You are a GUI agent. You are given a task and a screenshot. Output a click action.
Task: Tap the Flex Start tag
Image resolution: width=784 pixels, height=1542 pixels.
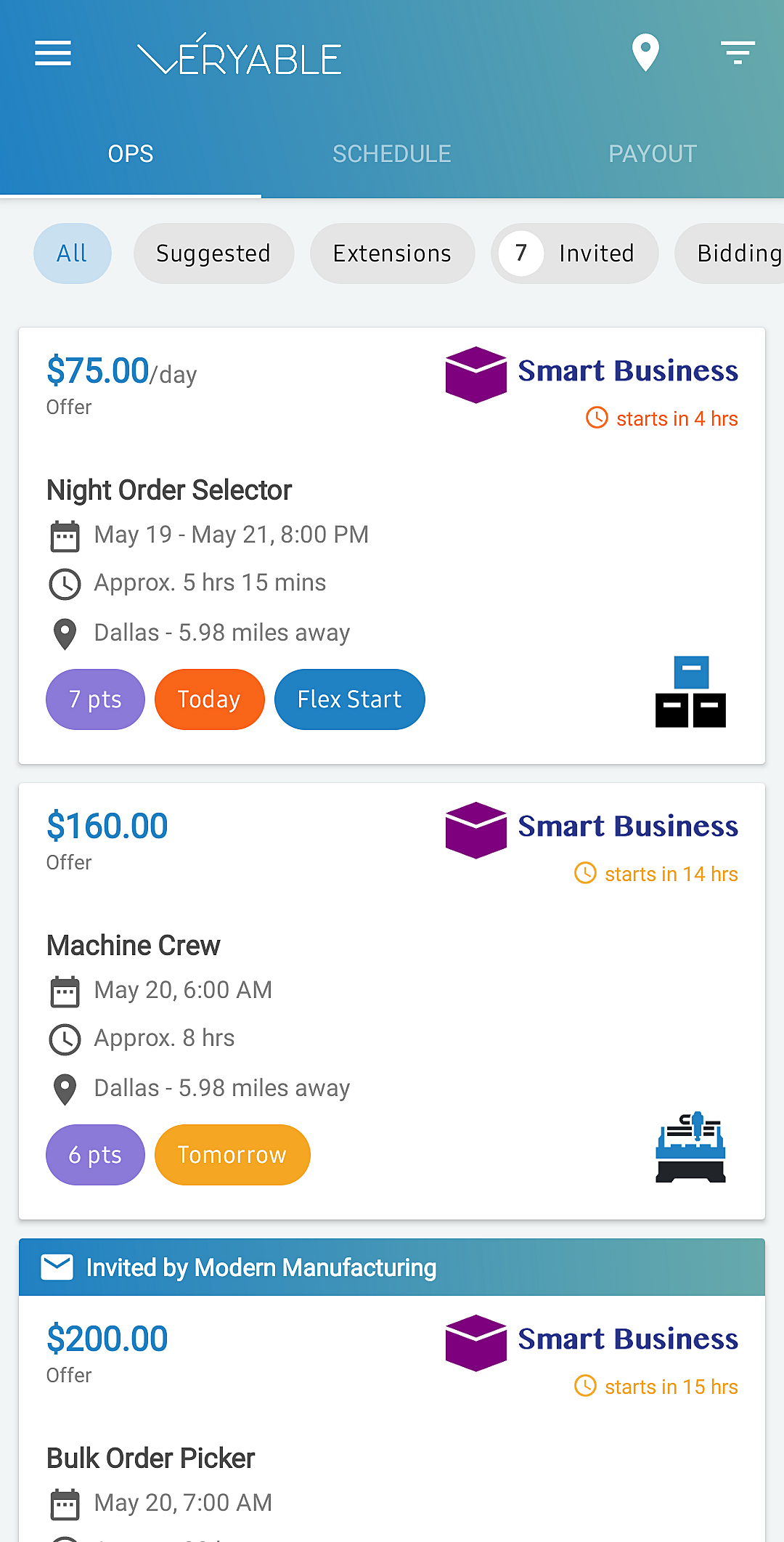click(x=349, y=699)
